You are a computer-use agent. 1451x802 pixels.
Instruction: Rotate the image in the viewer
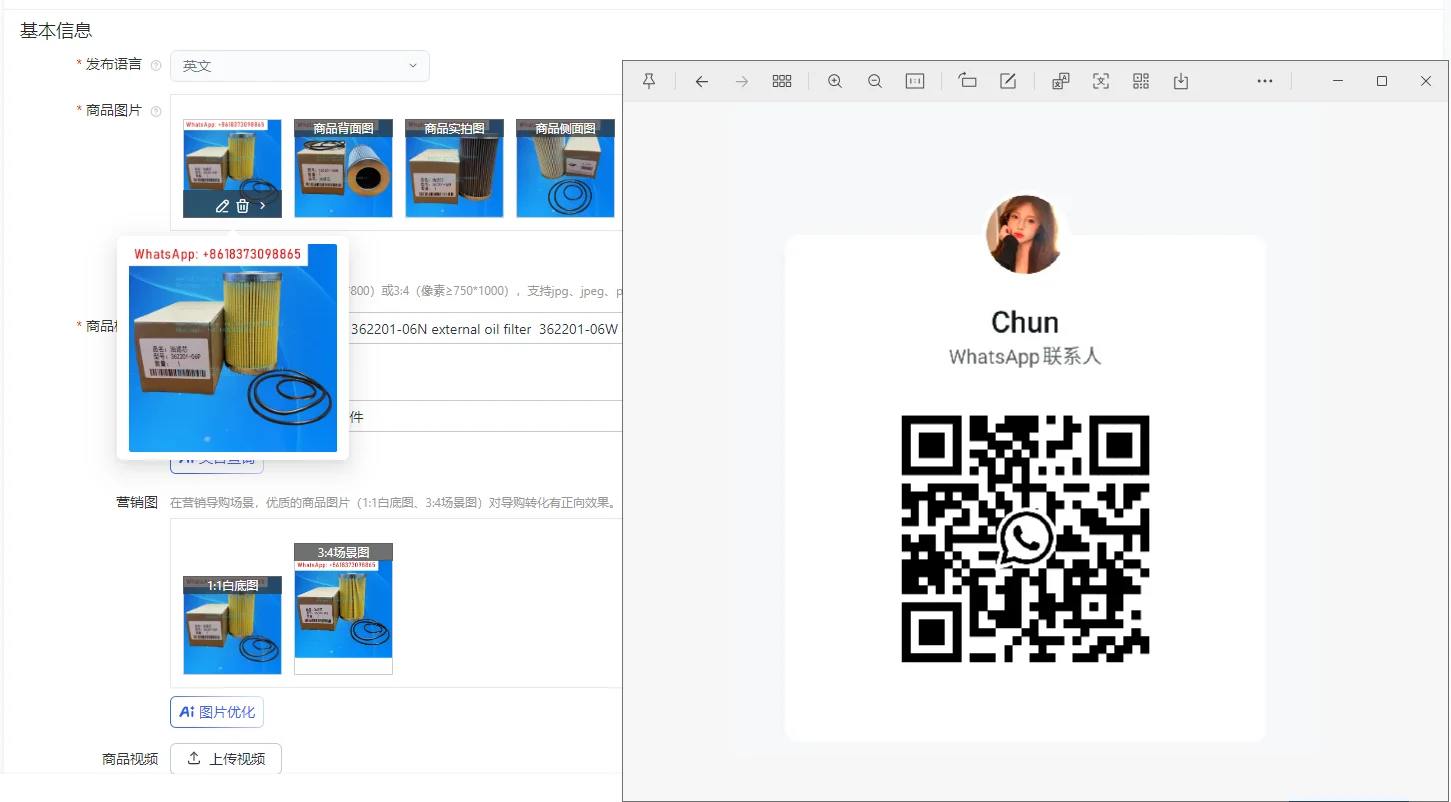967,81
